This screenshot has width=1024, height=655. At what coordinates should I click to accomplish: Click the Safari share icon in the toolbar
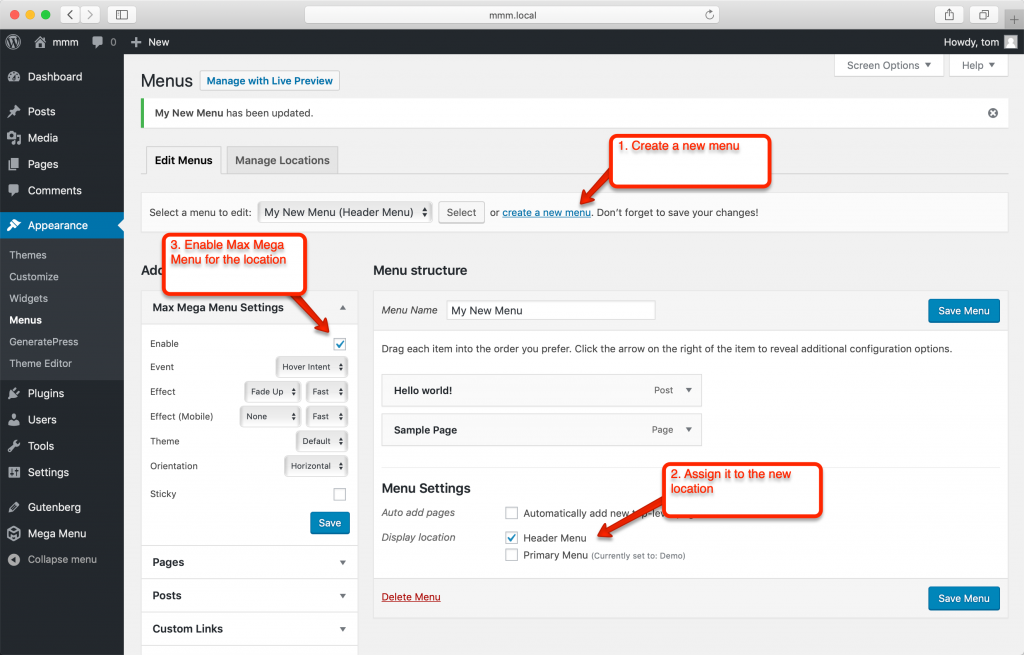(948, 14)
